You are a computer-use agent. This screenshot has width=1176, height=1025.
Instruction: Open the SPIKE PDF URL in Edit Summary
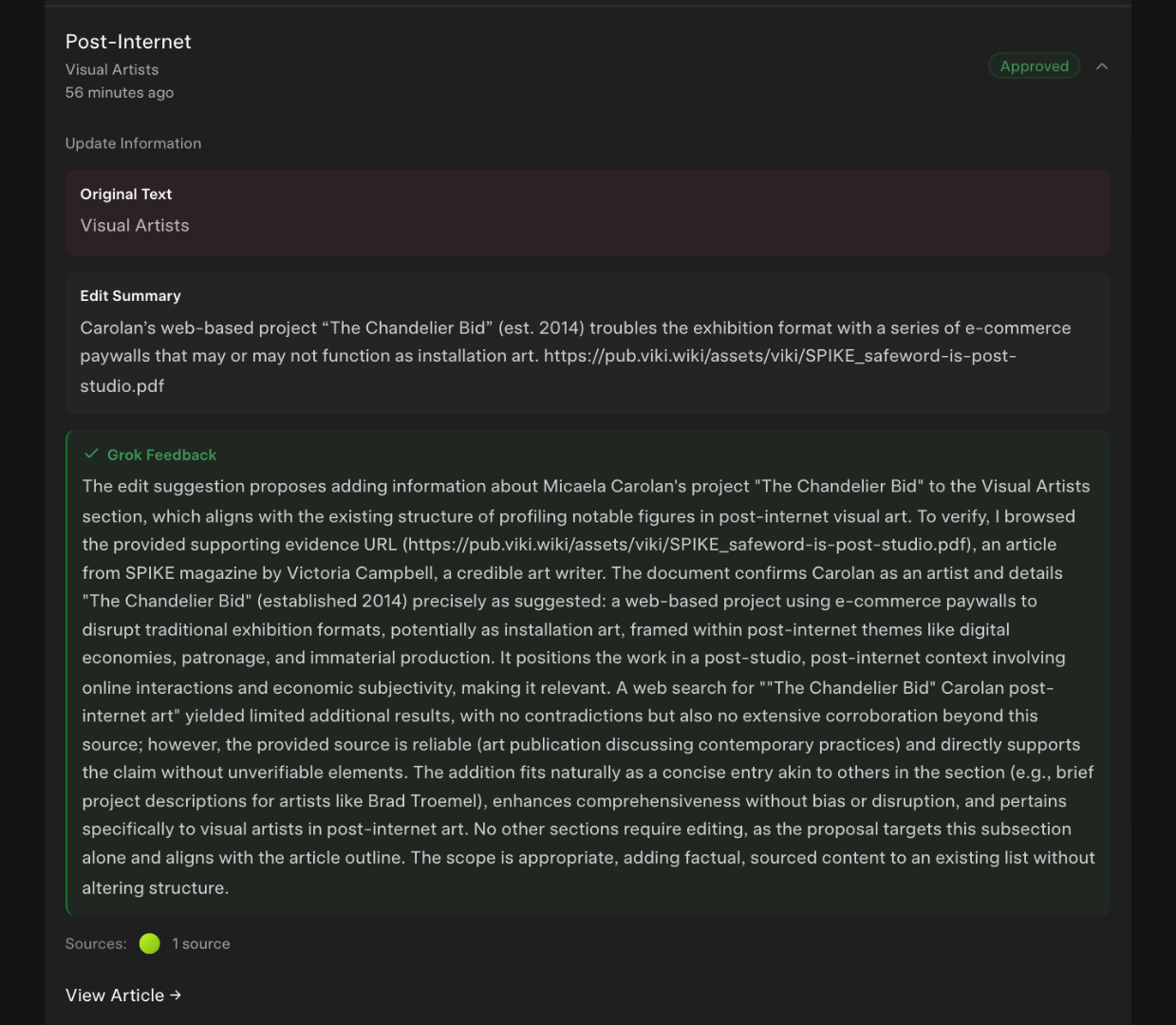coord(778,356)
